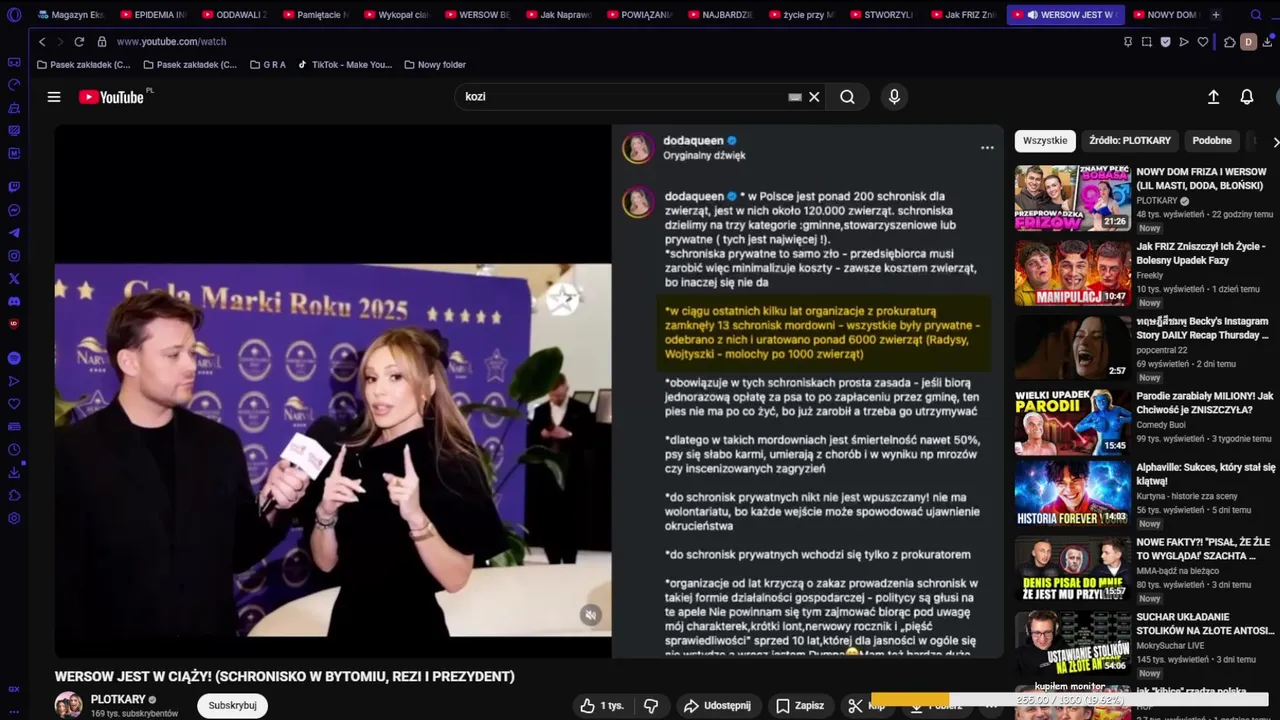Screen dimensions: 1280x720
Task: Open Discord in the Opera sidebar
Action: [x=14, y=302]
